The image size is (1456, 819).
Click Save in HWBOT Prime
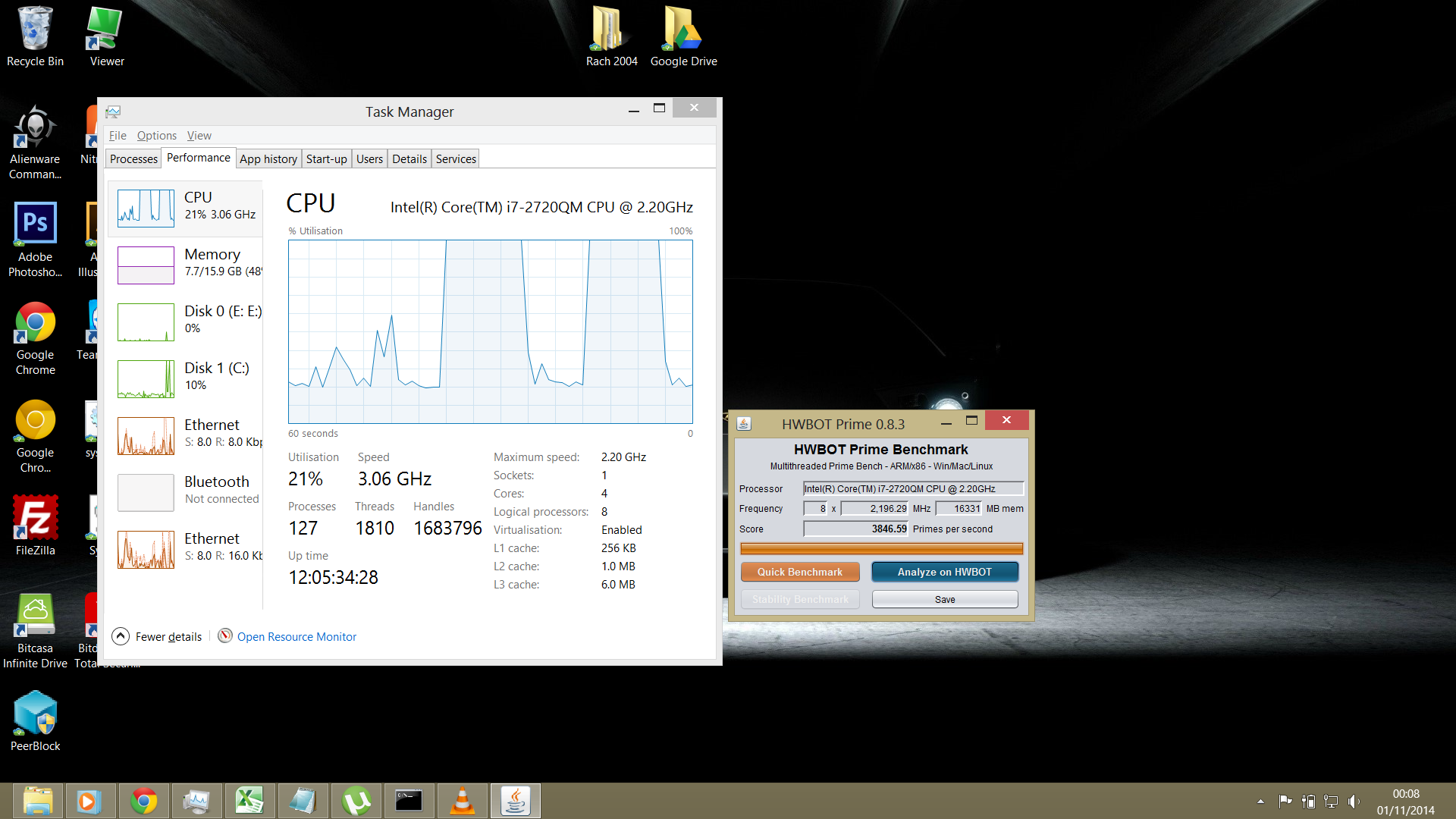click(944, 599)
